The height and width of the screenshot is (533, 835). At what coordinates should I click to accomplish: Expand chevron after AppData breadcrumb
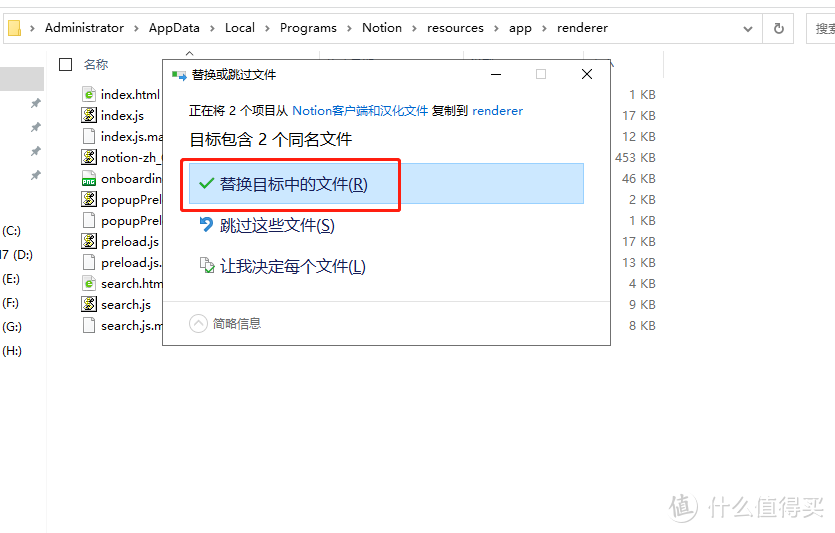(212, 28)
